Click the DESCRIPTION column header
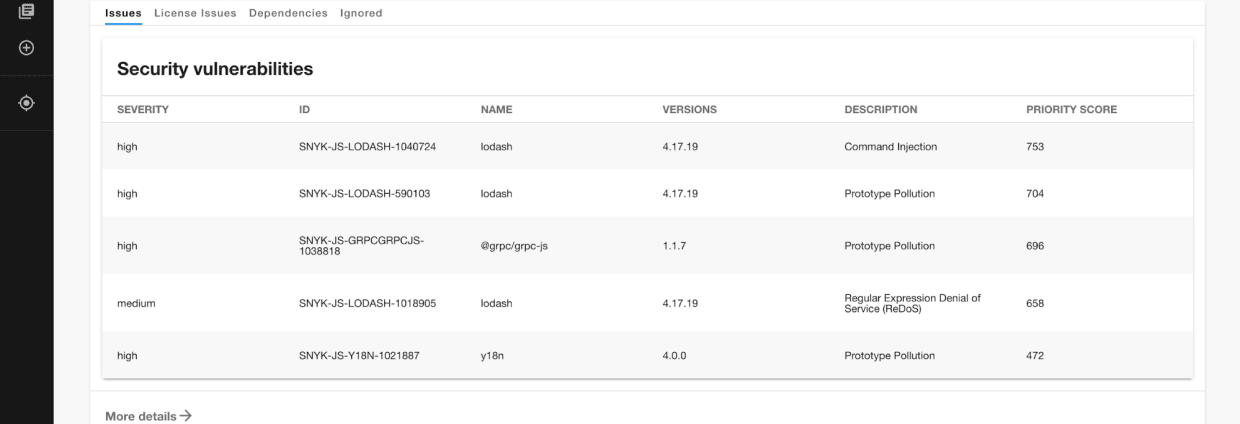Viewport: 1240px width, 424px height. [x=881, y=109]
